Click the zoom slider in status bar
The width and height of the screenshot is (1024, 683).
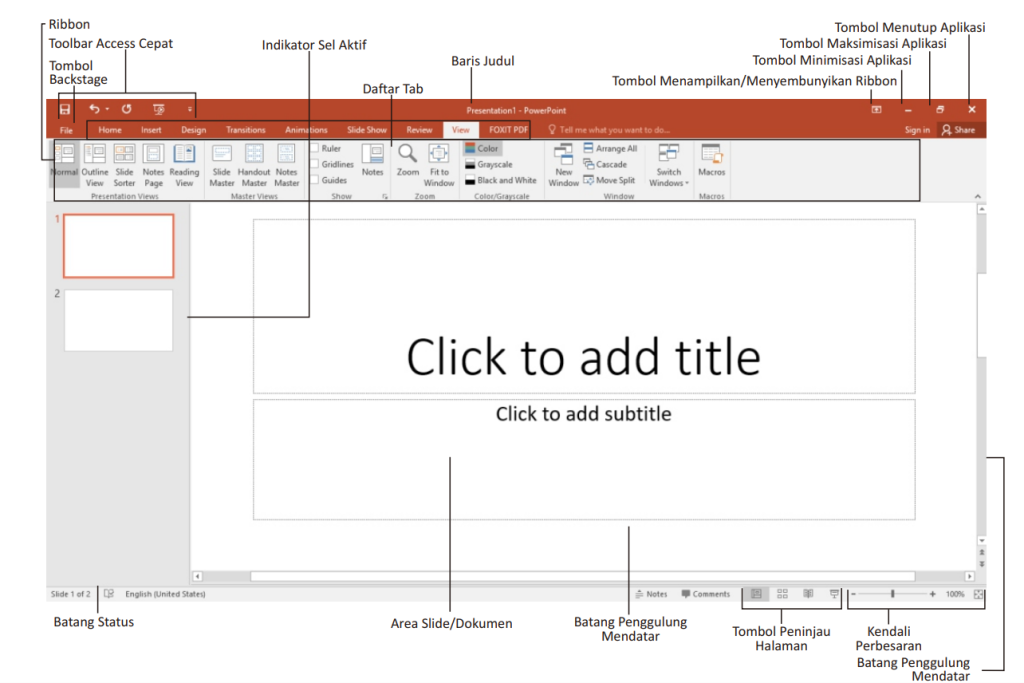pos(893,594)
